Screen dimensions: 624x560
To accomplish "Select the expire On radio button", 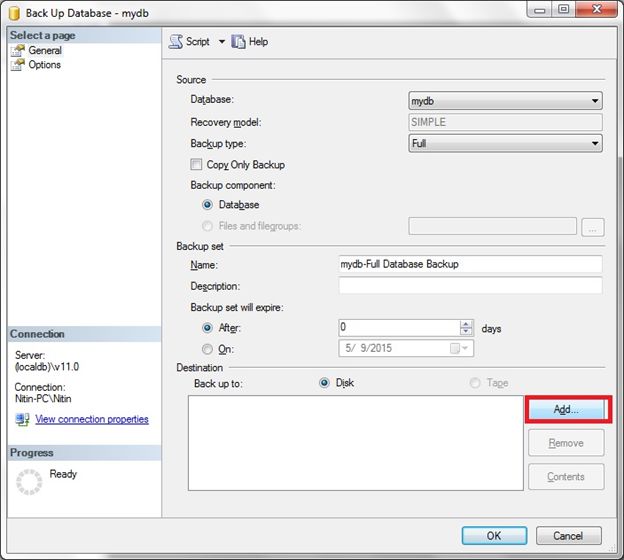I will pos(207,349).
